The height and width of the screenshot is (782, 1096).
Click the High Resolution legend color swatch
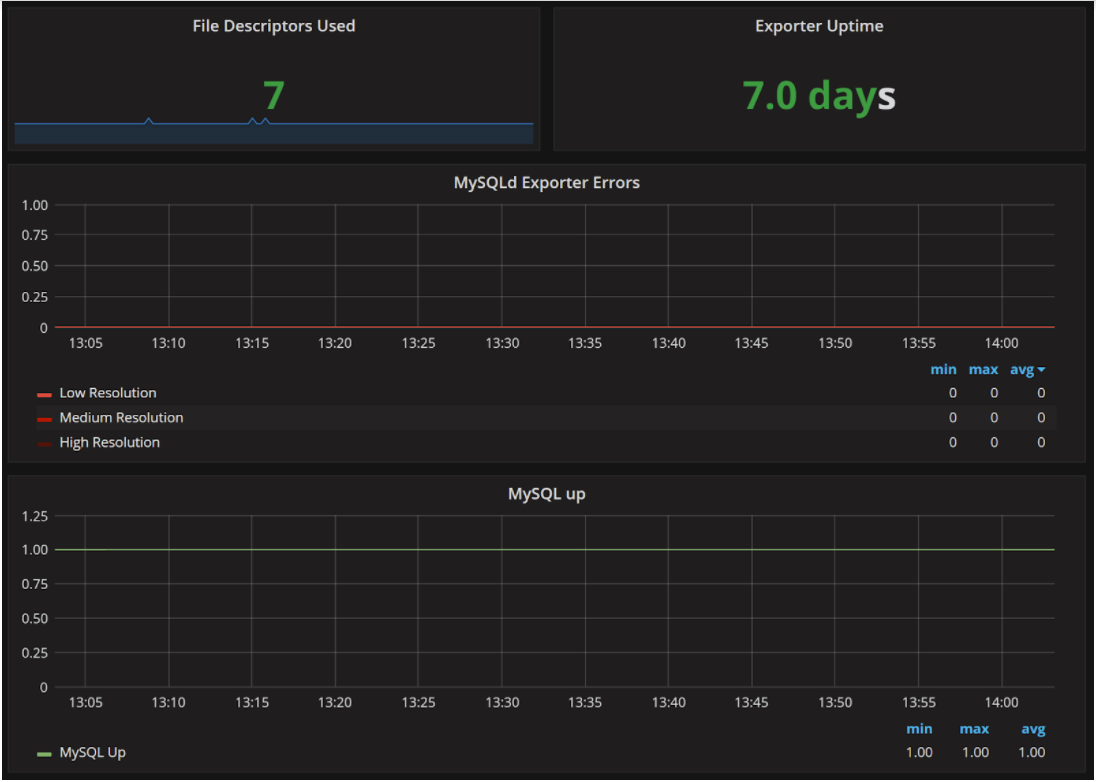point(45,444)
